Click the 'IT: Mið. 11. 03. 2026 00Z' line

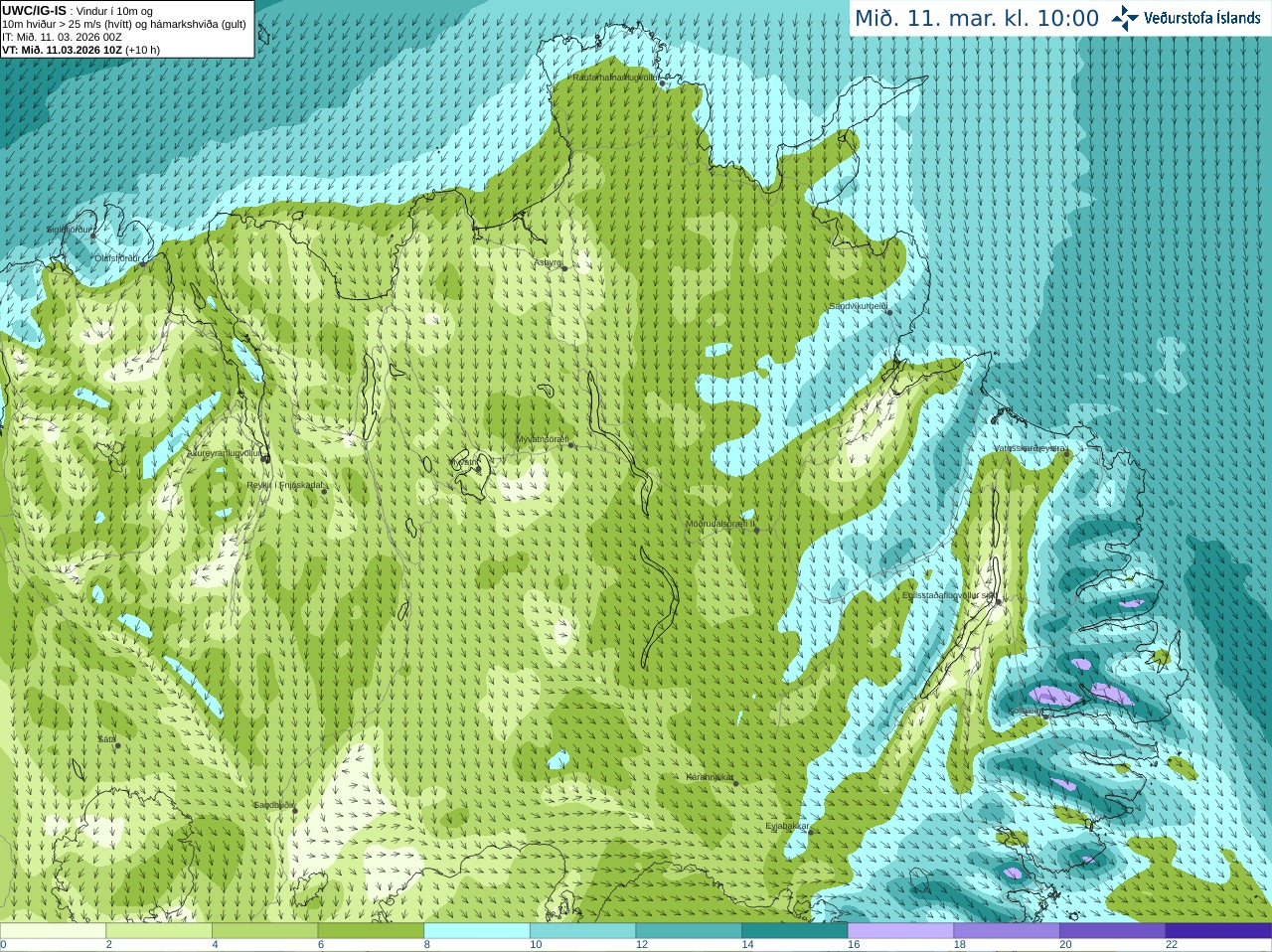[62, 37]
